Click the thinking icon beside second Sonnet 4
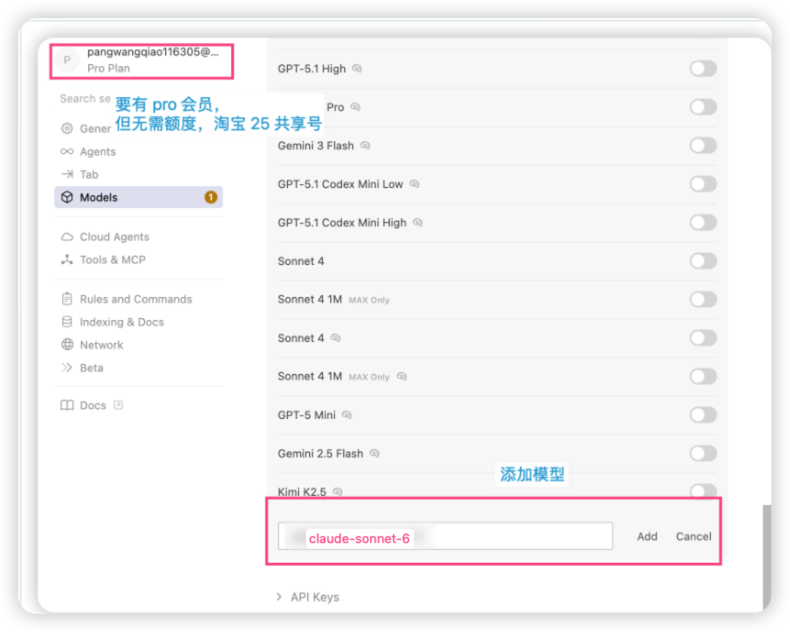 (x=336, y=338)
